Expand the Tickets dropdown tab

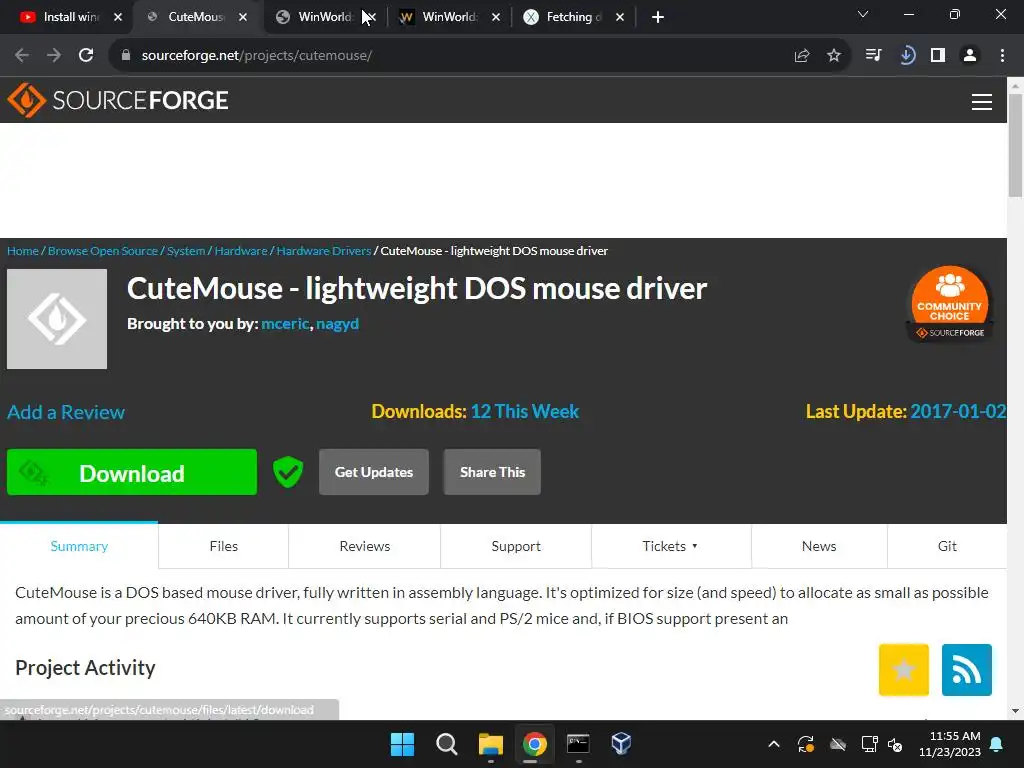point(671,546)
